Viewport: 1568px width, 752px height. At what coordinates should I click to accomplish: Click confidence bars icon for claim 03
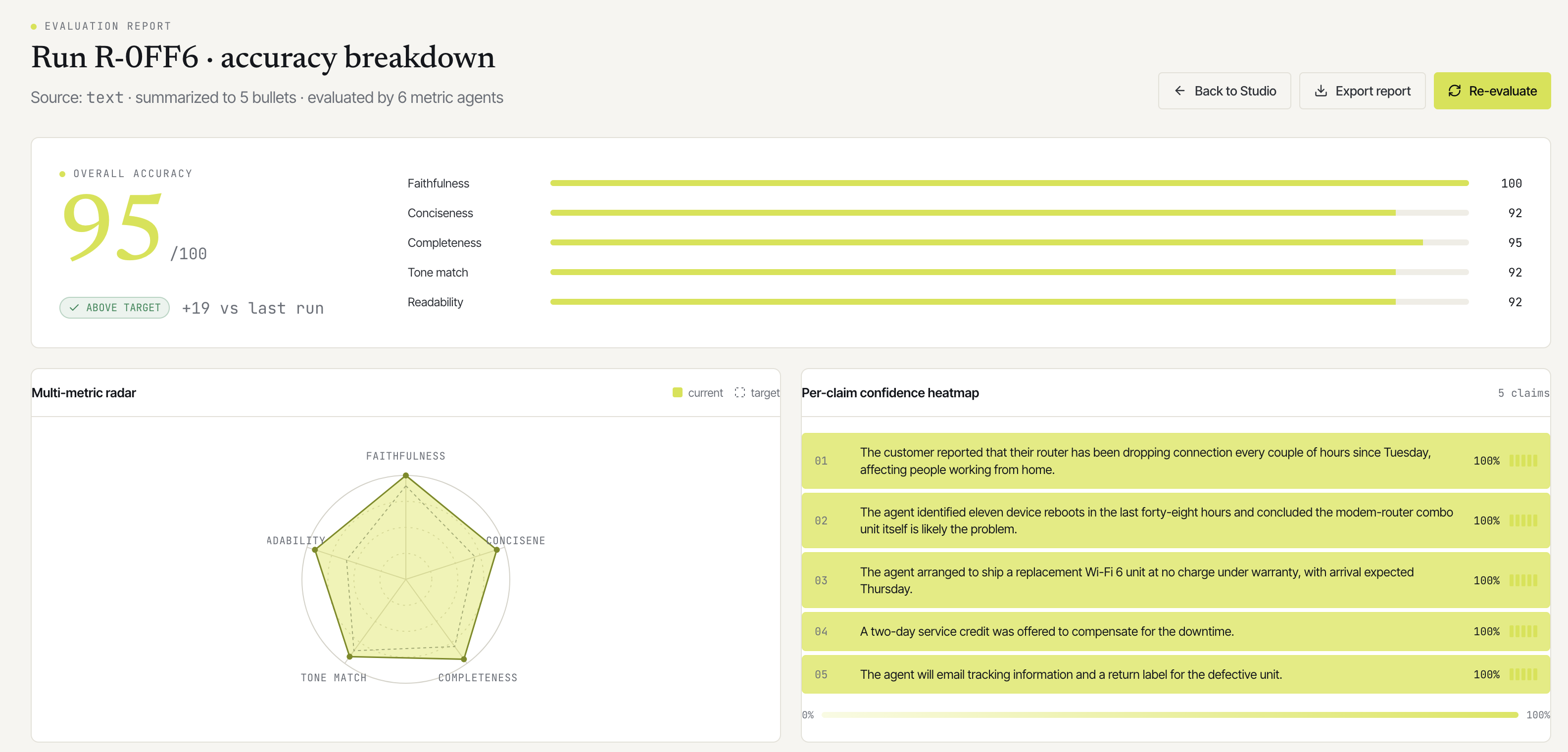[x=1523, y=580]
